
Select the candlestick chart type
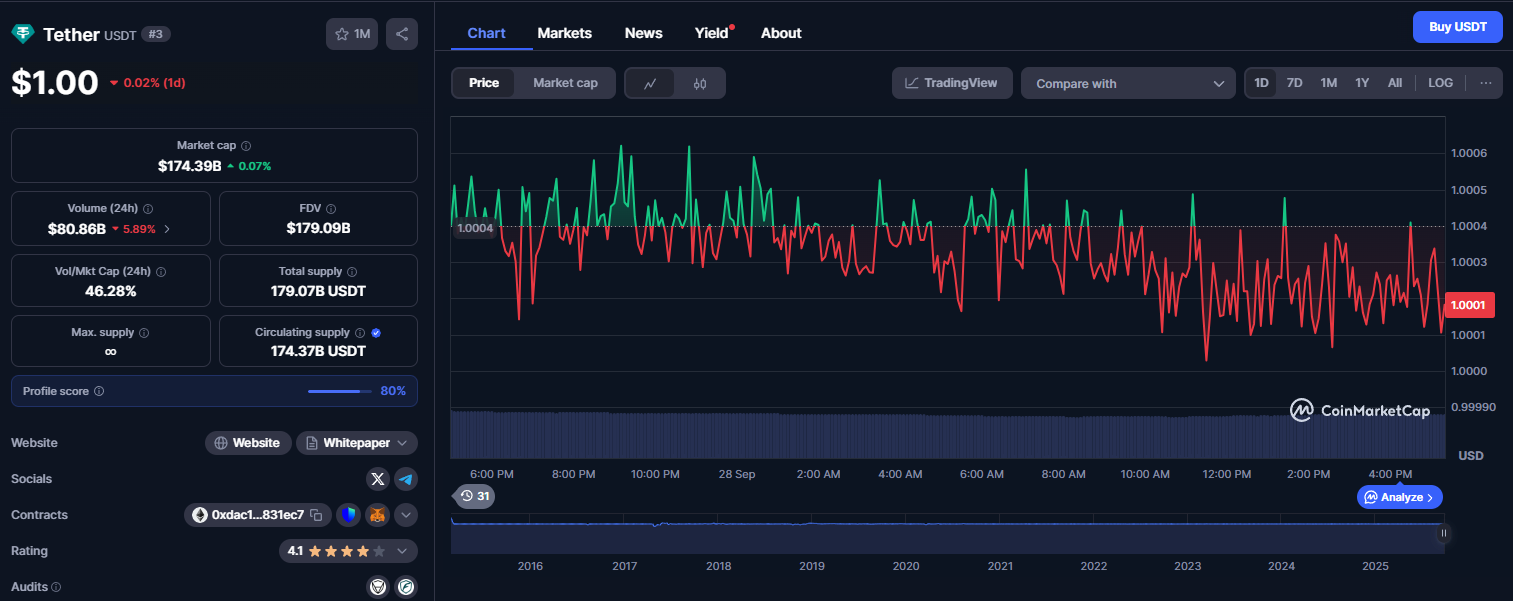tap(700, 83)
